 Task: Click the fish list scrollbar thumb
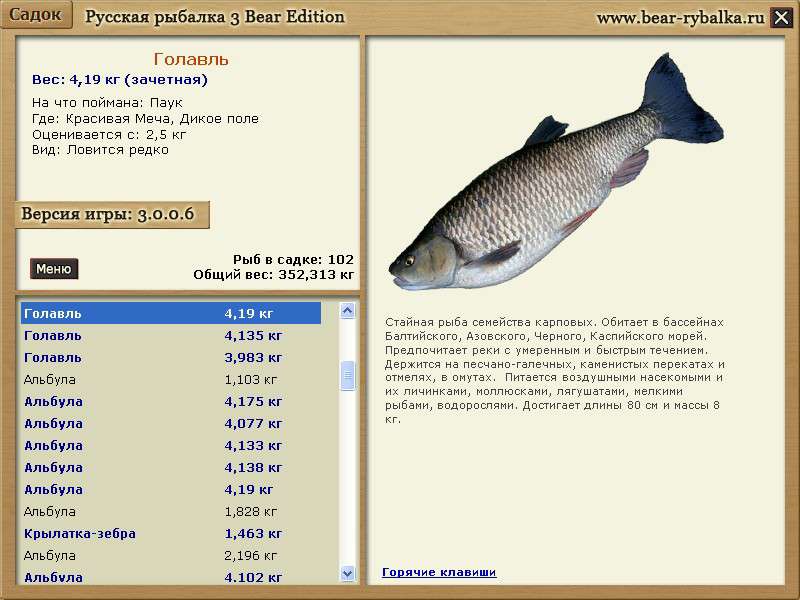pos(348,375)
